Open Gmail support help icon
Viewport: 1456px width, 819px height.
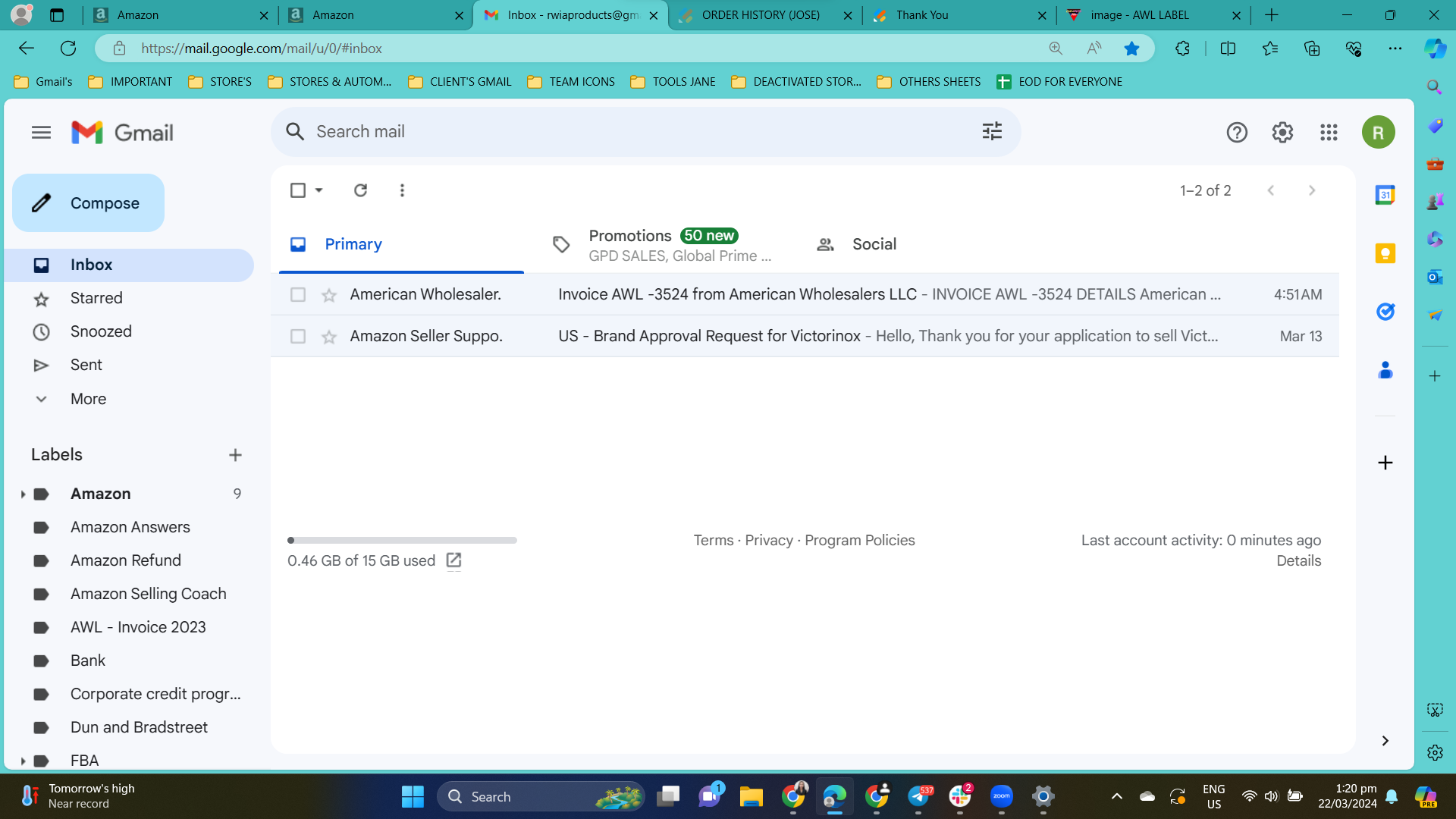(x=1237, y=133)
